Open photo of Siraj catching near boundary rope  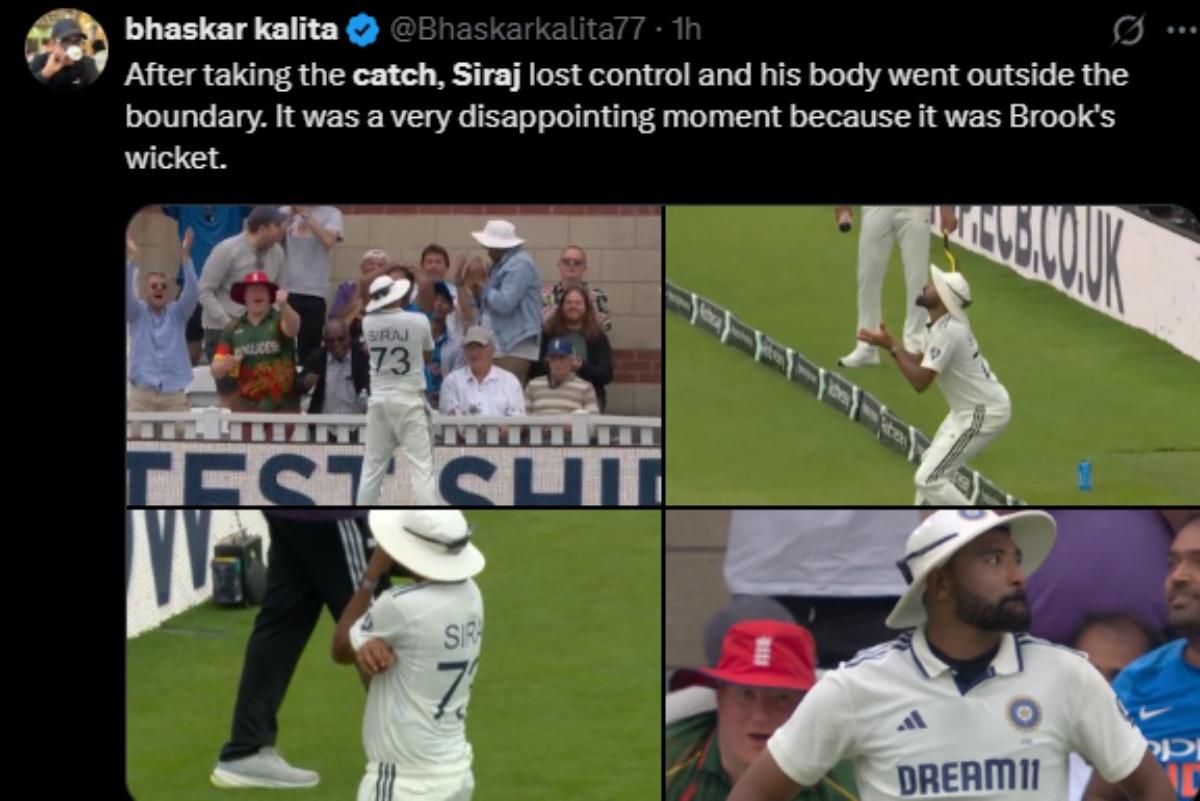click(932, 355)
